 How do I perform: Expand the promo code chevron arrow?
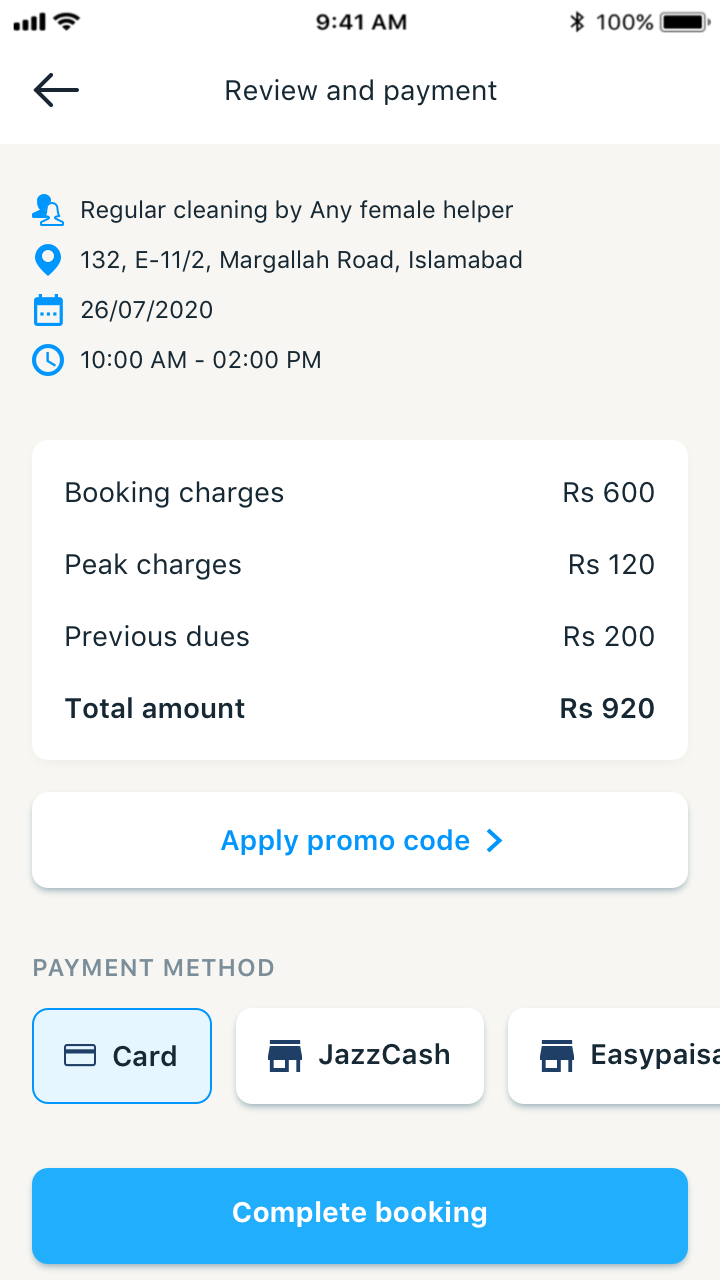coord(494,841)
